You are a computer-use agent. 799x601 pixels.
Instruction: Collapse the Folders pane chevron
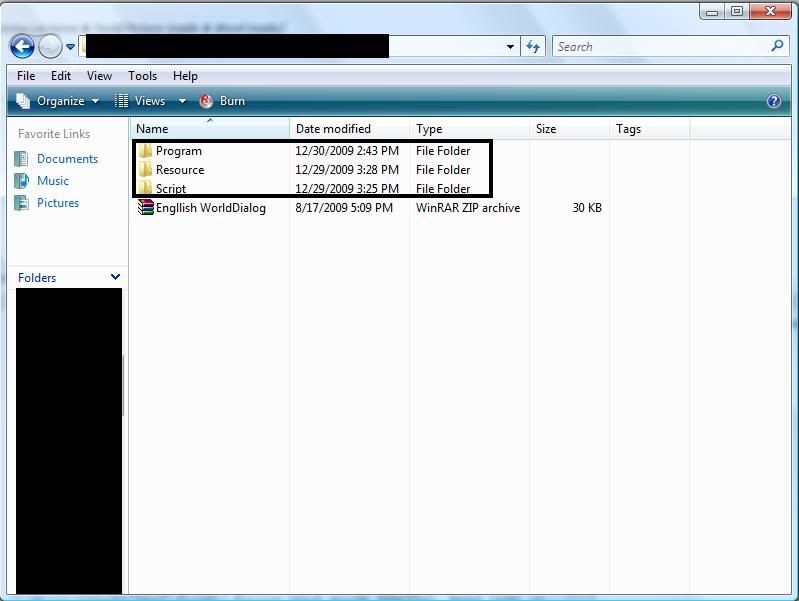coord(115,277)
